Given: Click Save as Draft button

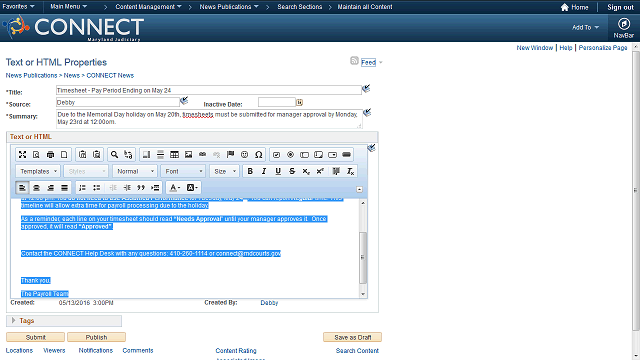Looking at the screenshot, I should click(x=353, y=337).
